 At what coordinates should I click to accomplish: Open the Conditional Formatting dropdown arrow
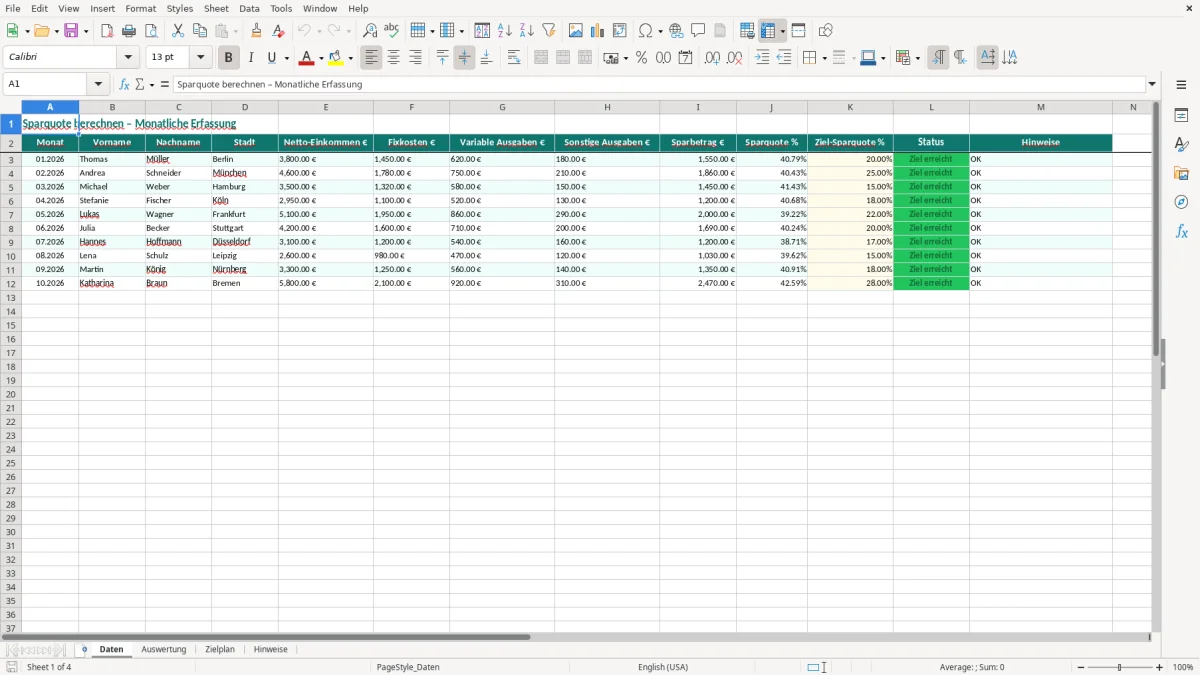pyautogui.click(x=917, y=58)
